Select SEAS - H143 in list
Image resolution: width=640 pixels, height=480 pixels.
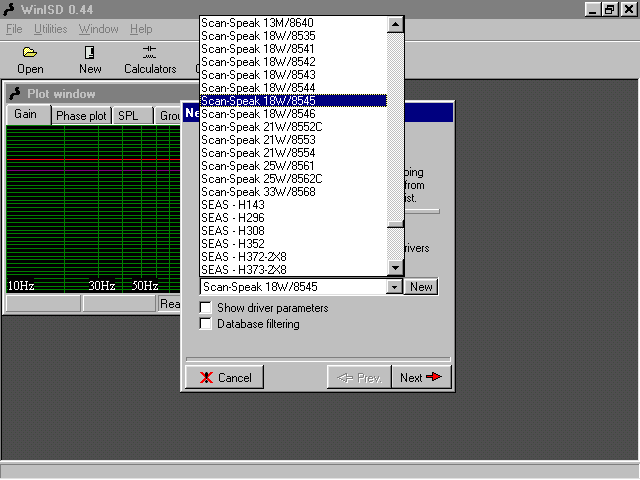coord(293,205)
